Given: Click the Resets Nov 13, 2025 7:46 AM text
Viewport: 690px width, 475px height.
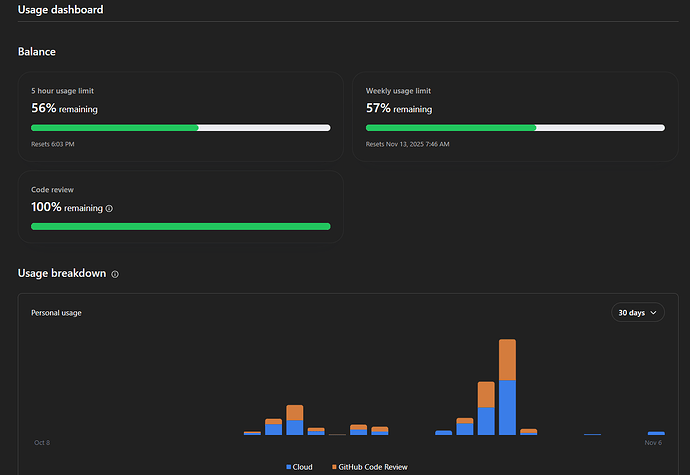Looking at the screenshot, I should click(x=407, y=144).
